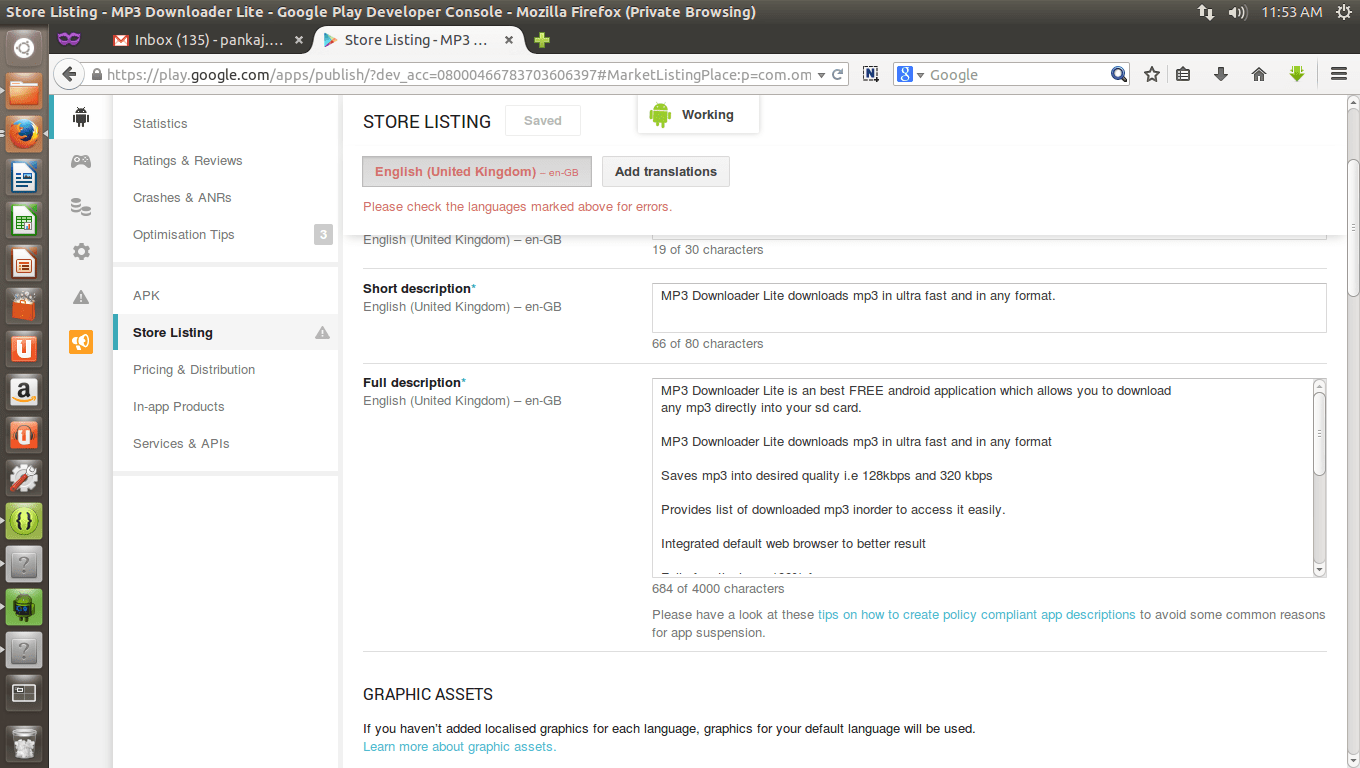Image resolution: width=1360 pixels, height=768 pixels.
Task: Click the warning triangle beside Store Listing
Action: [x=322, y=333]
